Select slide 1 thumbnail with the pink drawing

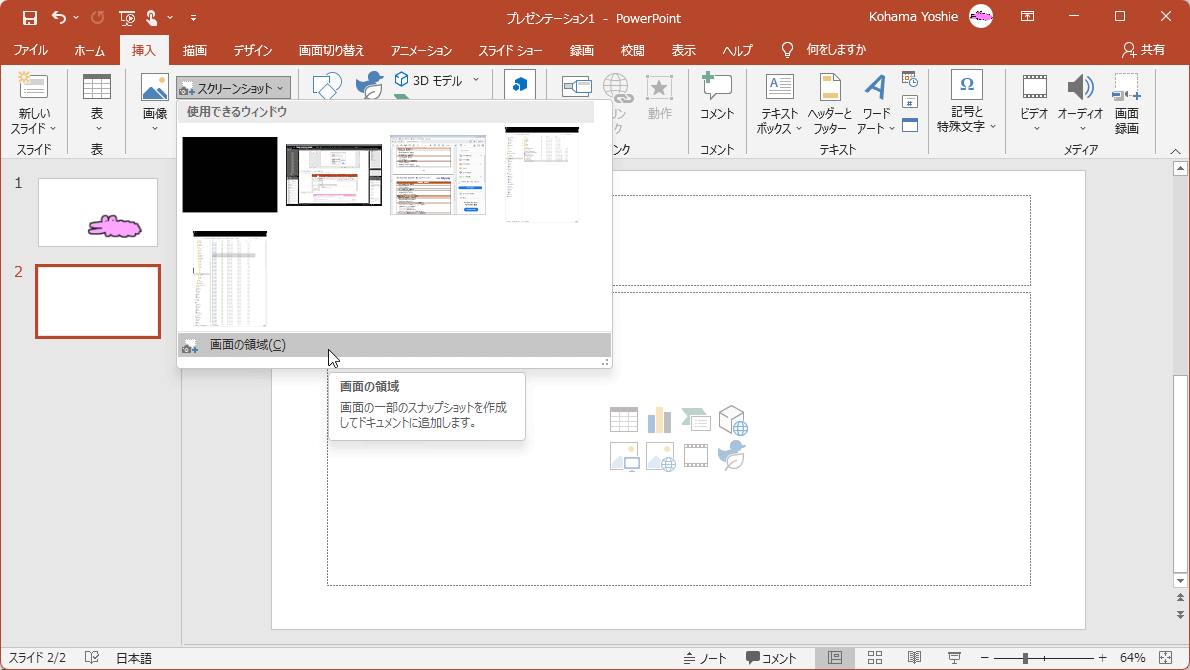(x=97, y=211)
